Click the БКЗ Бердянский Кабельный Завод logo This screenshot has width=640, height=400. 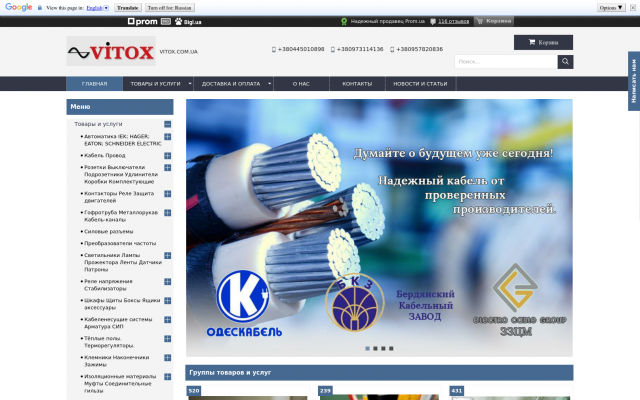tap(391, 302)
